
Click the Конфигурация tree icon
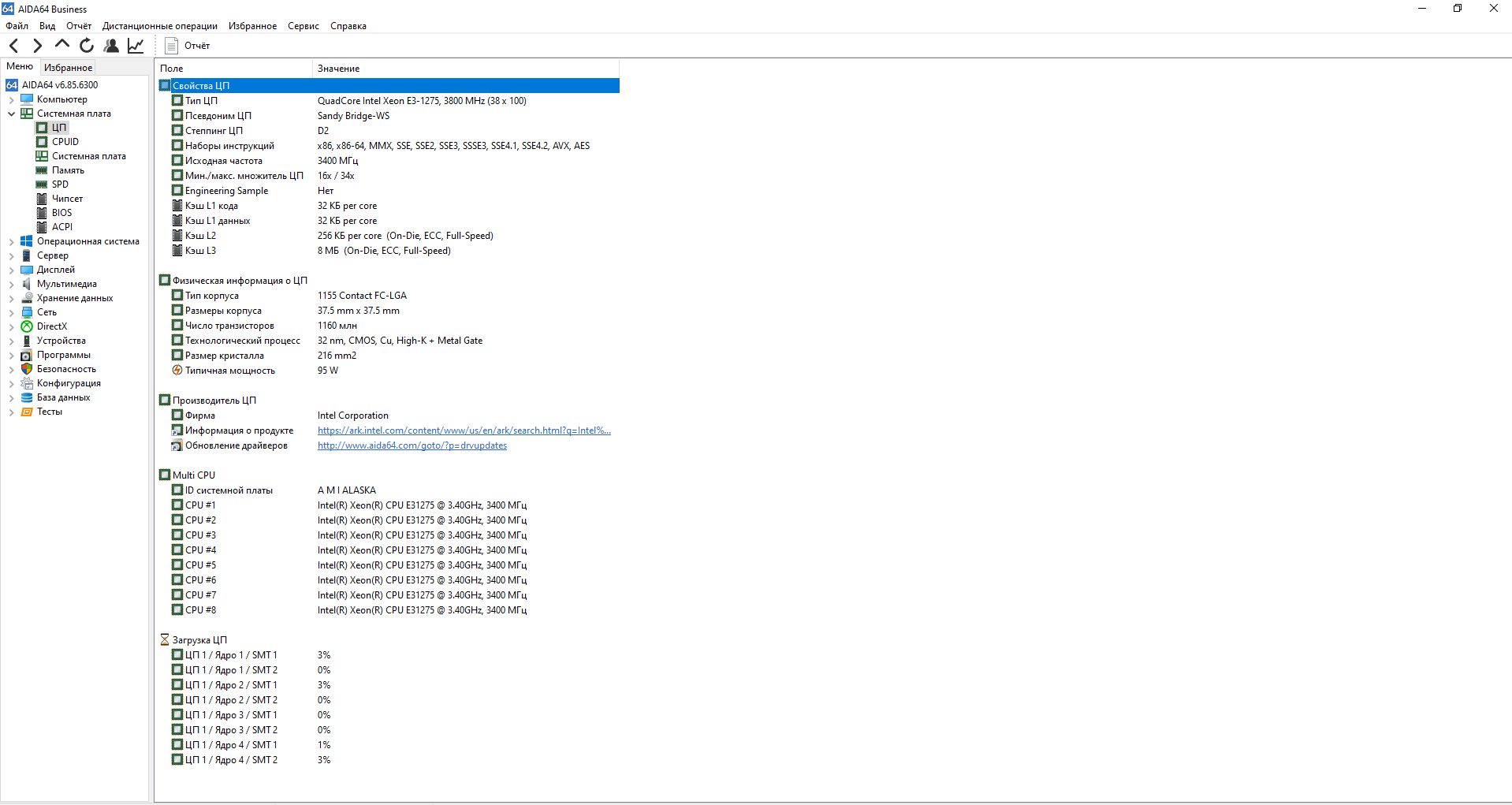click(x=27, y=383)
